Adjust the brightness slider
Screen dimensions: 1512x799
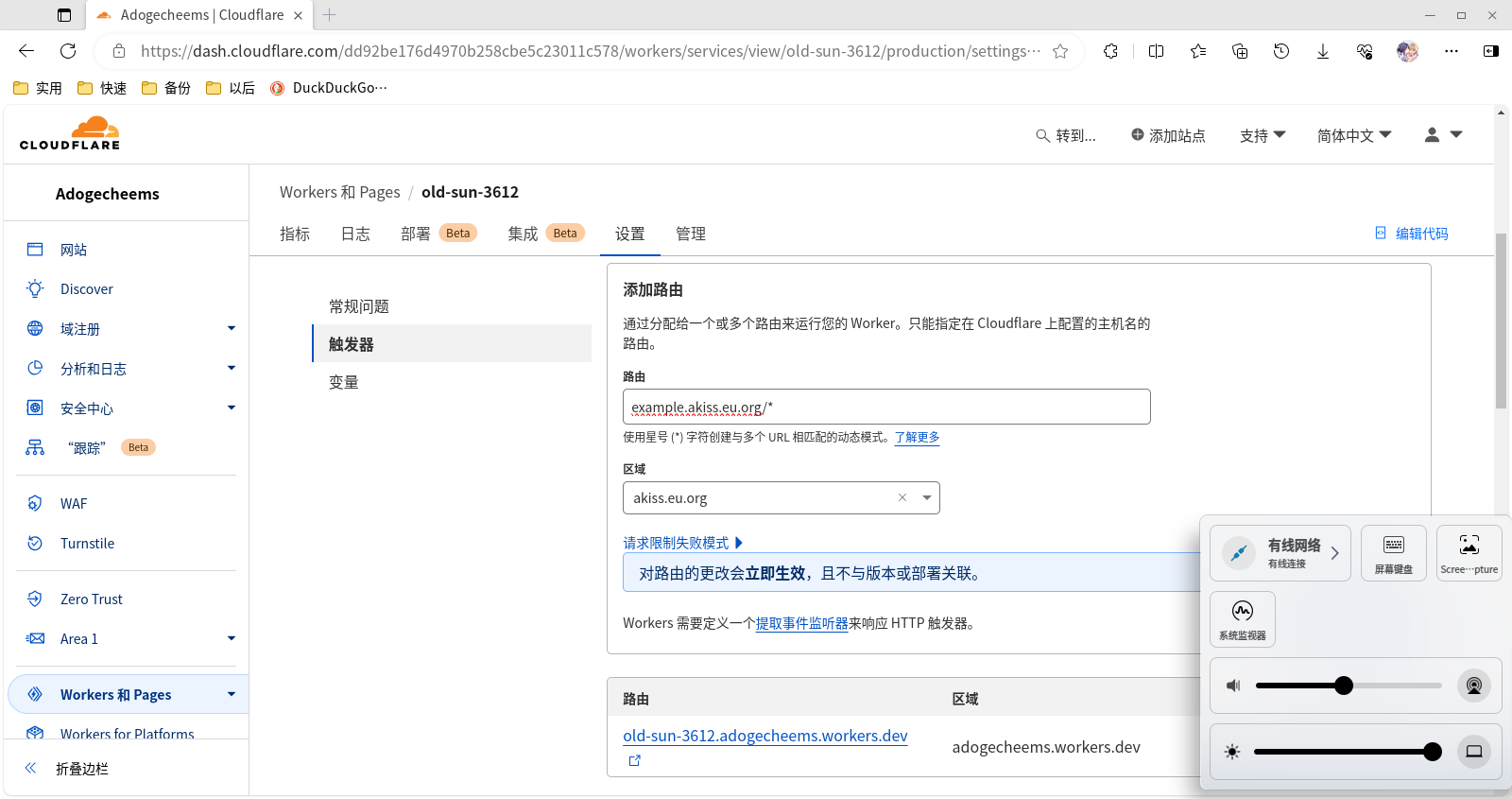tap(1348, 752)
